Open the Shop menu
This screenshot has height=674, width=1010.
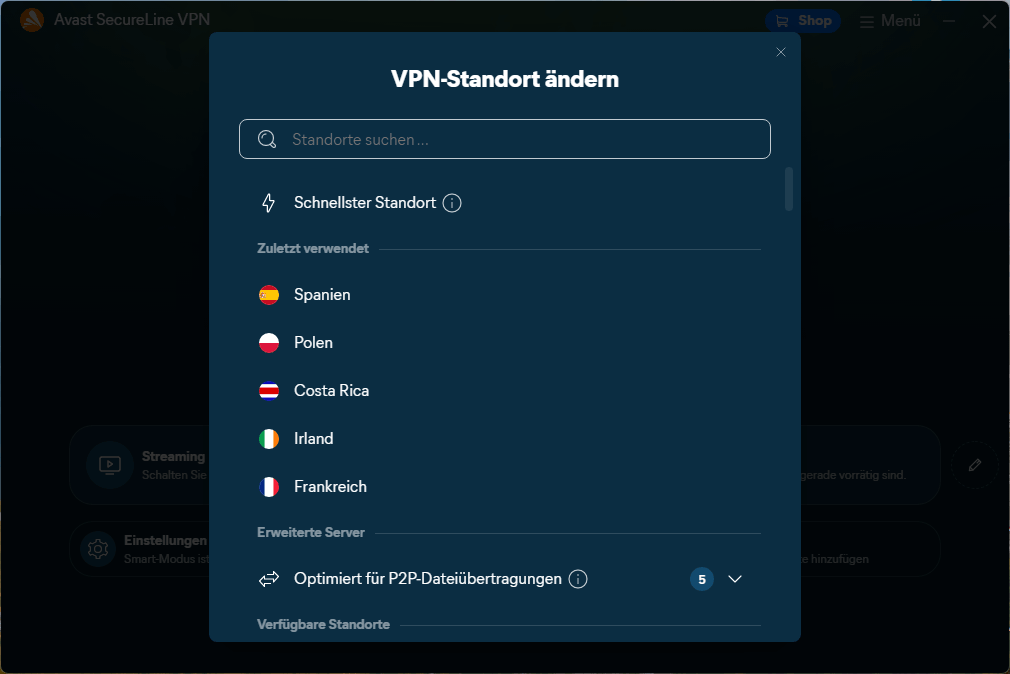pos(802,19)
